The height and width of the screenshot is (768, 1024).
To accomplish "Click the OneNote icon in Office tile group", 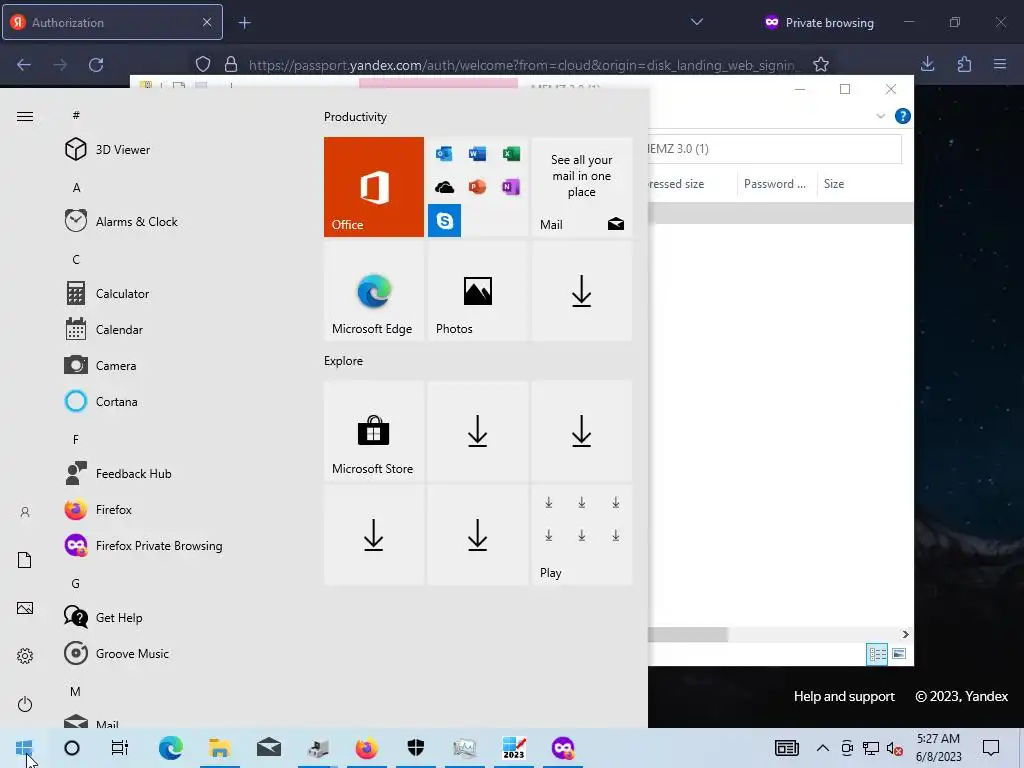I will click(x=511, y=187).
